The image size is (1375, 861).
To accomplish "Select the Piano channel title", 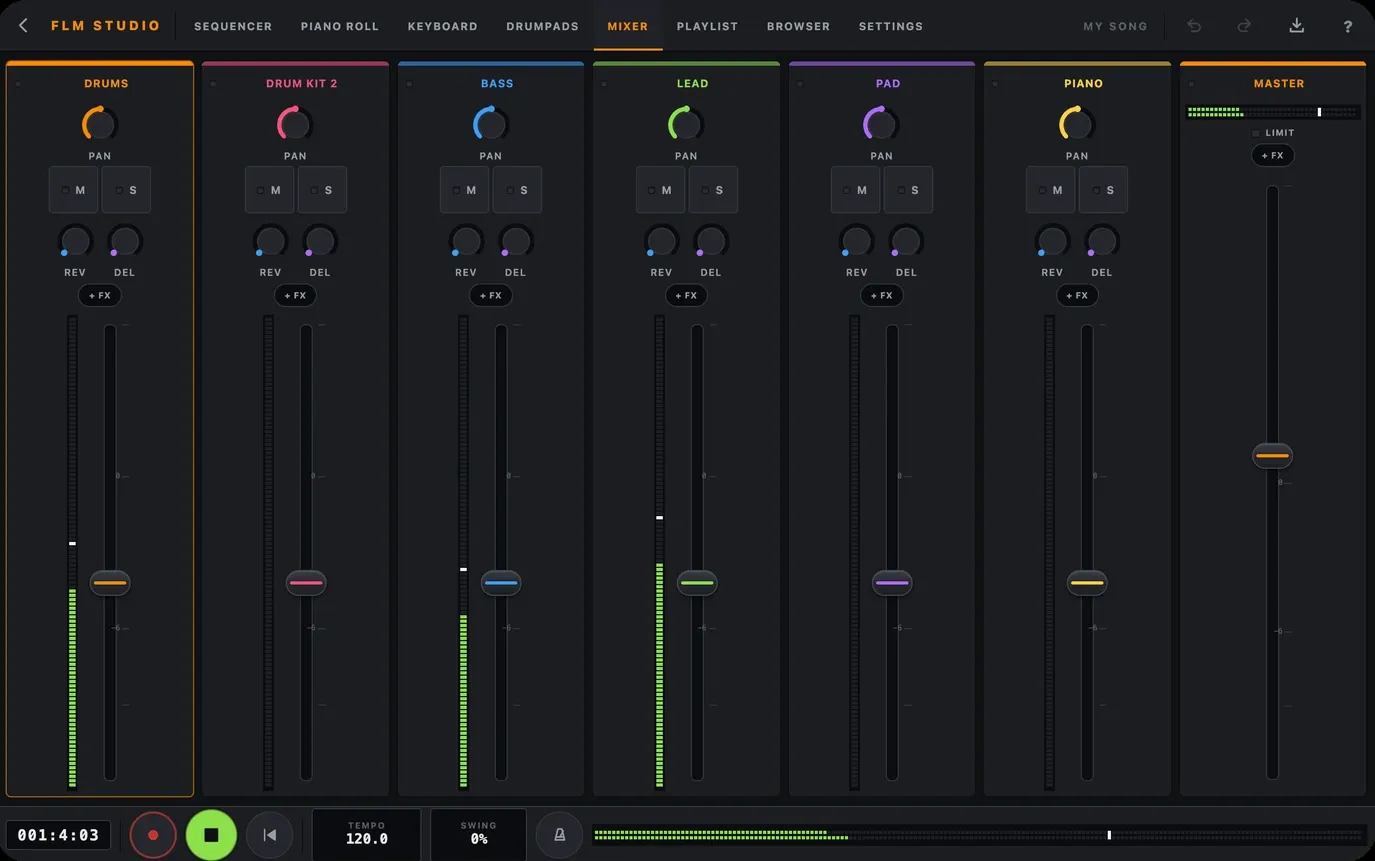I will point(1083,84).
